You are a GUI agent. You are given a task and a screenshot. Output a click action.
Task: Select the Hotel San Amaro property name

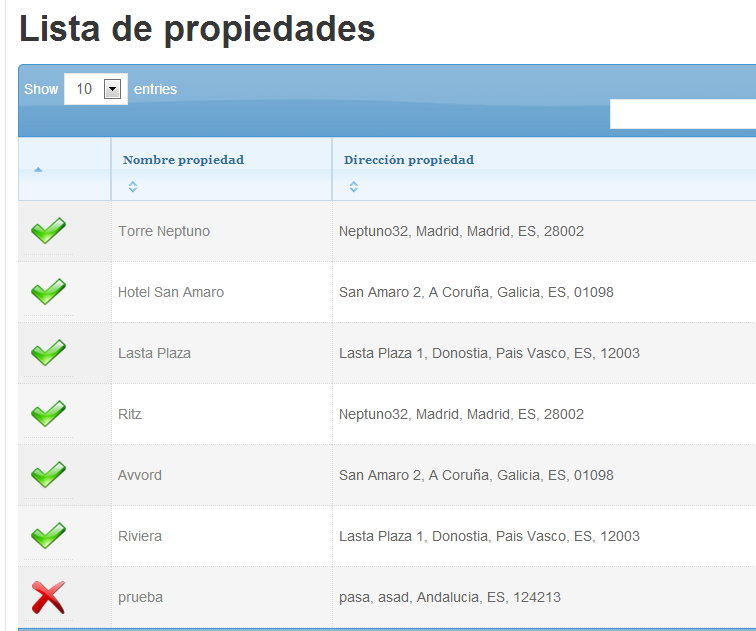(x=171, y=292)
